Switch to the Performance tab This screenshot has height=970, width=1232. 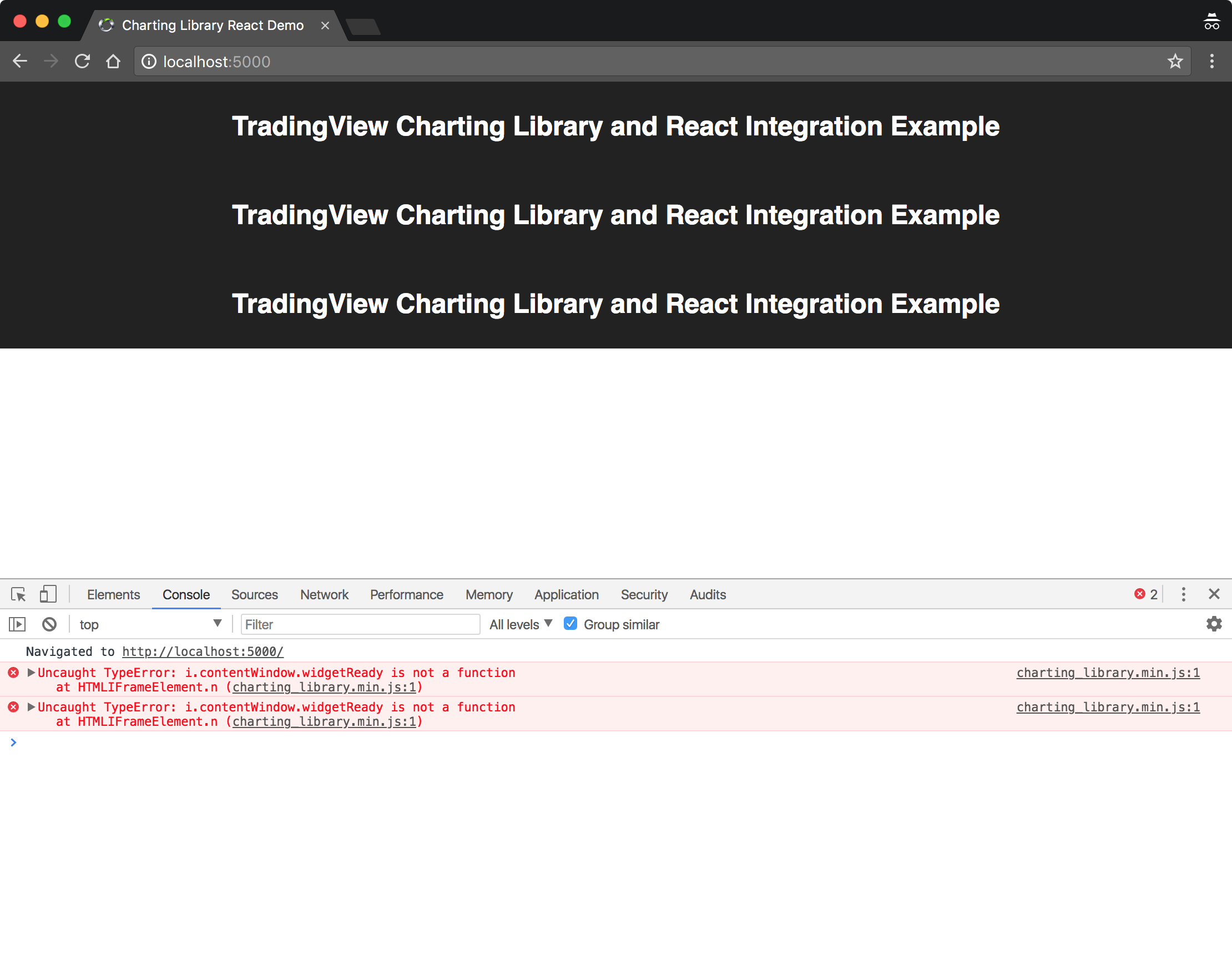click(407, 595)
